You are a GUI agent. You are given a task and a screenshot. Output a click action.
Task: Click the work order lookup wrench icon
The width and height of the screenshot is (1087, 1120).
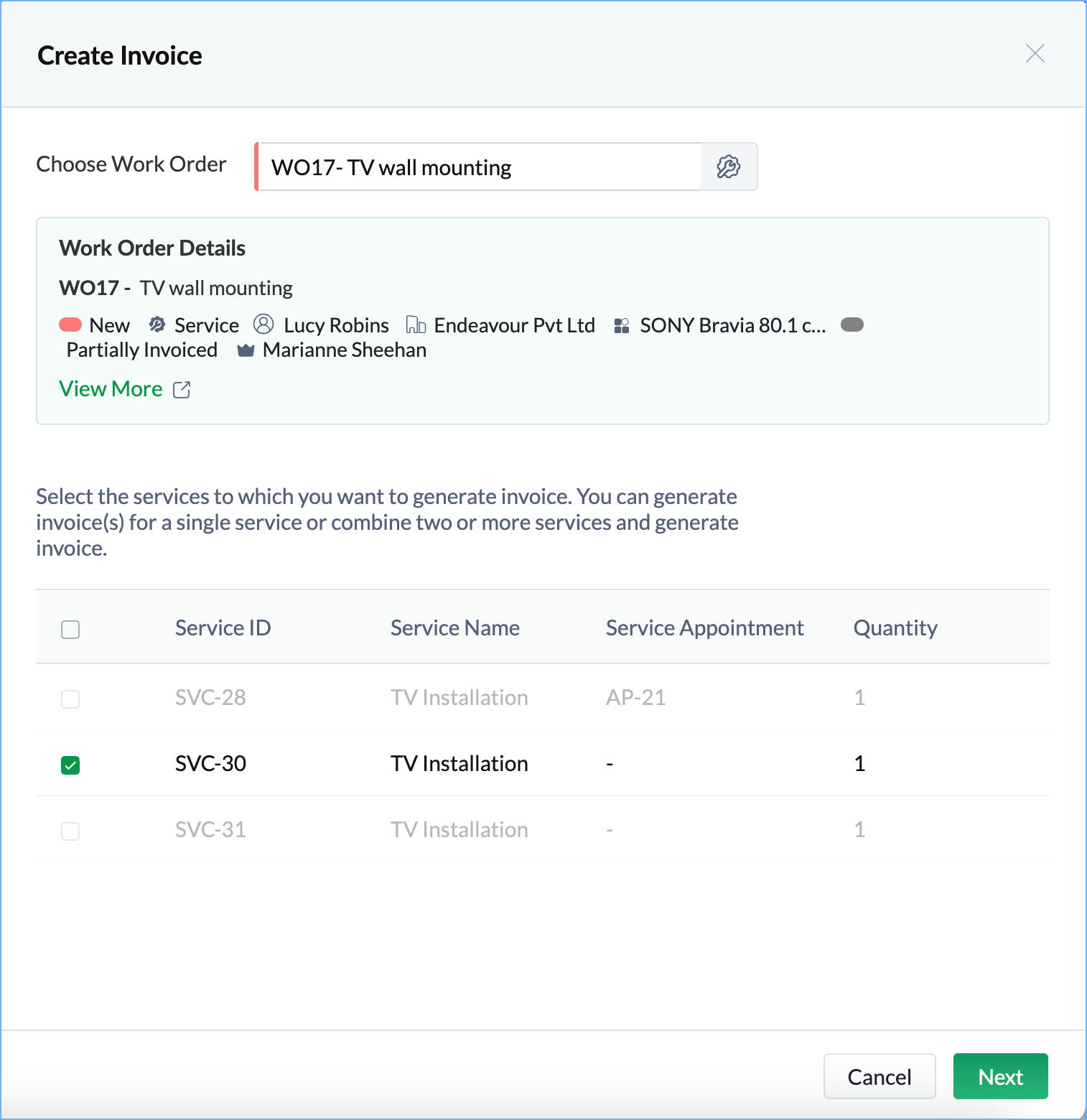(728, 167)
